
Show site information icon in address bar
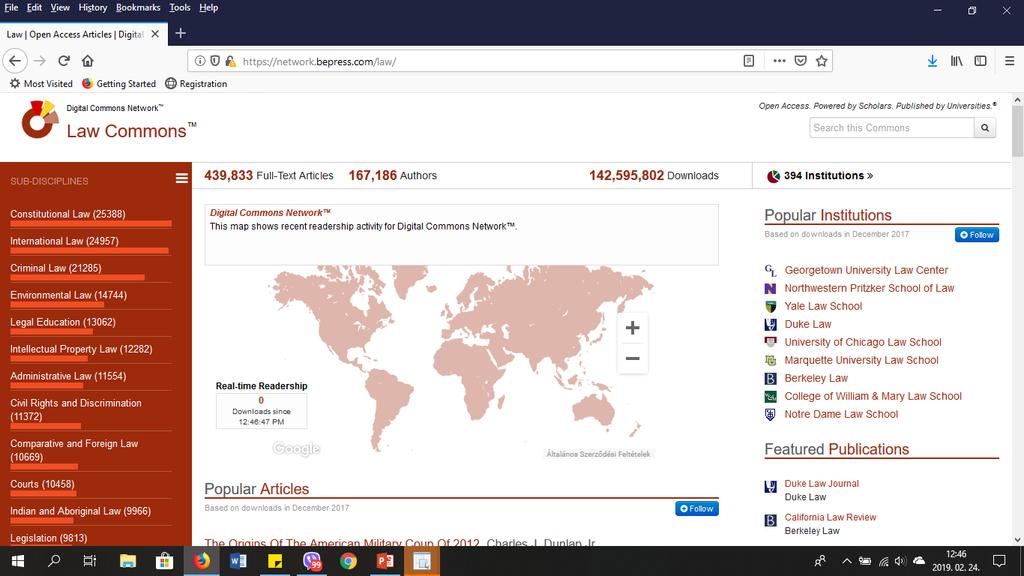tap(200, 61)
